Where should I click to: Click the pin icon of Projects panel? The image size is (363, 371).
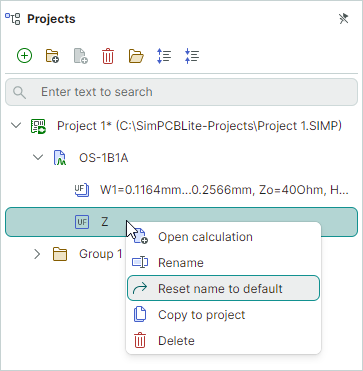click(x=343, y=19)
